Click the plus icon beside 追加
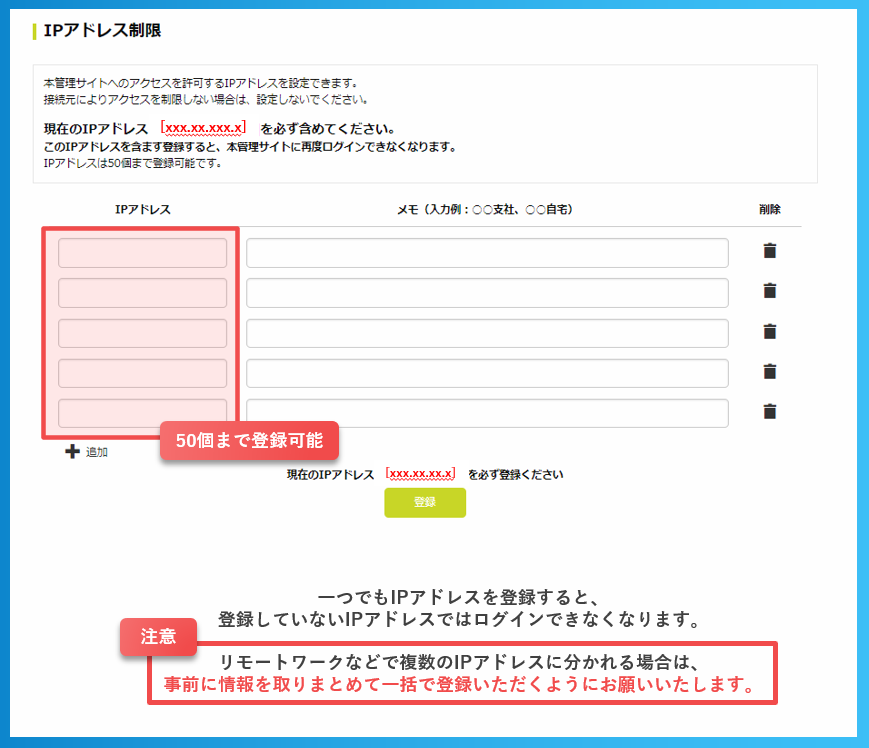Image resolution: width=869 pixels, height=748 pixels. [72, 452]
